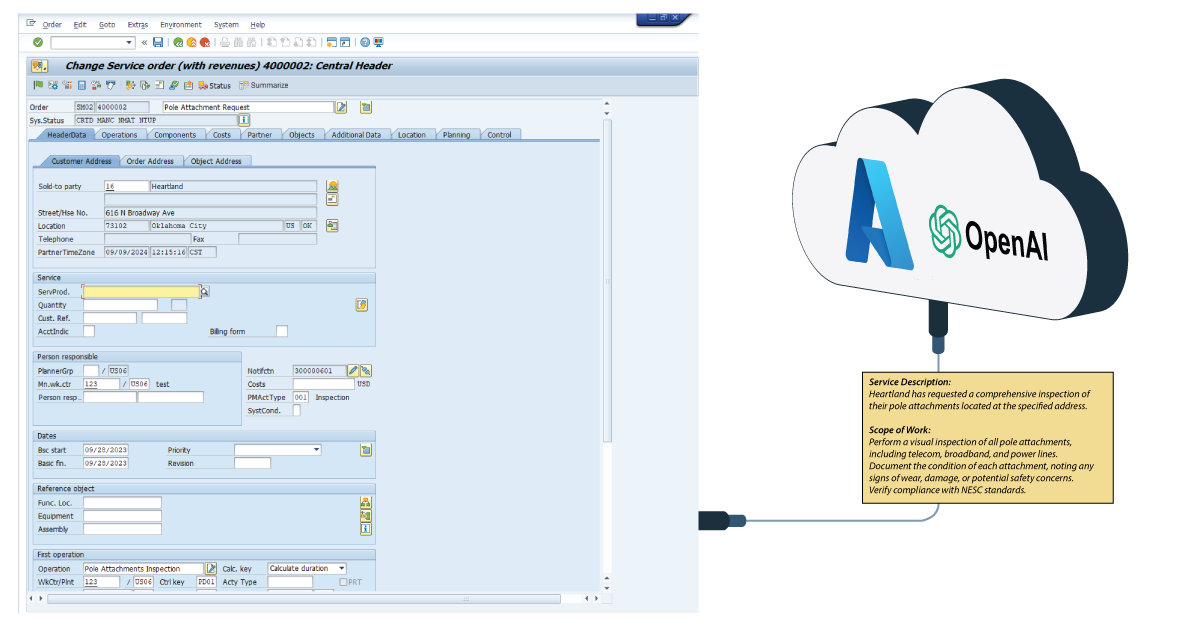Open the Help menu
Image resolution: width=1200 pixels, height=627 pixels.
(x=258, y=24)
